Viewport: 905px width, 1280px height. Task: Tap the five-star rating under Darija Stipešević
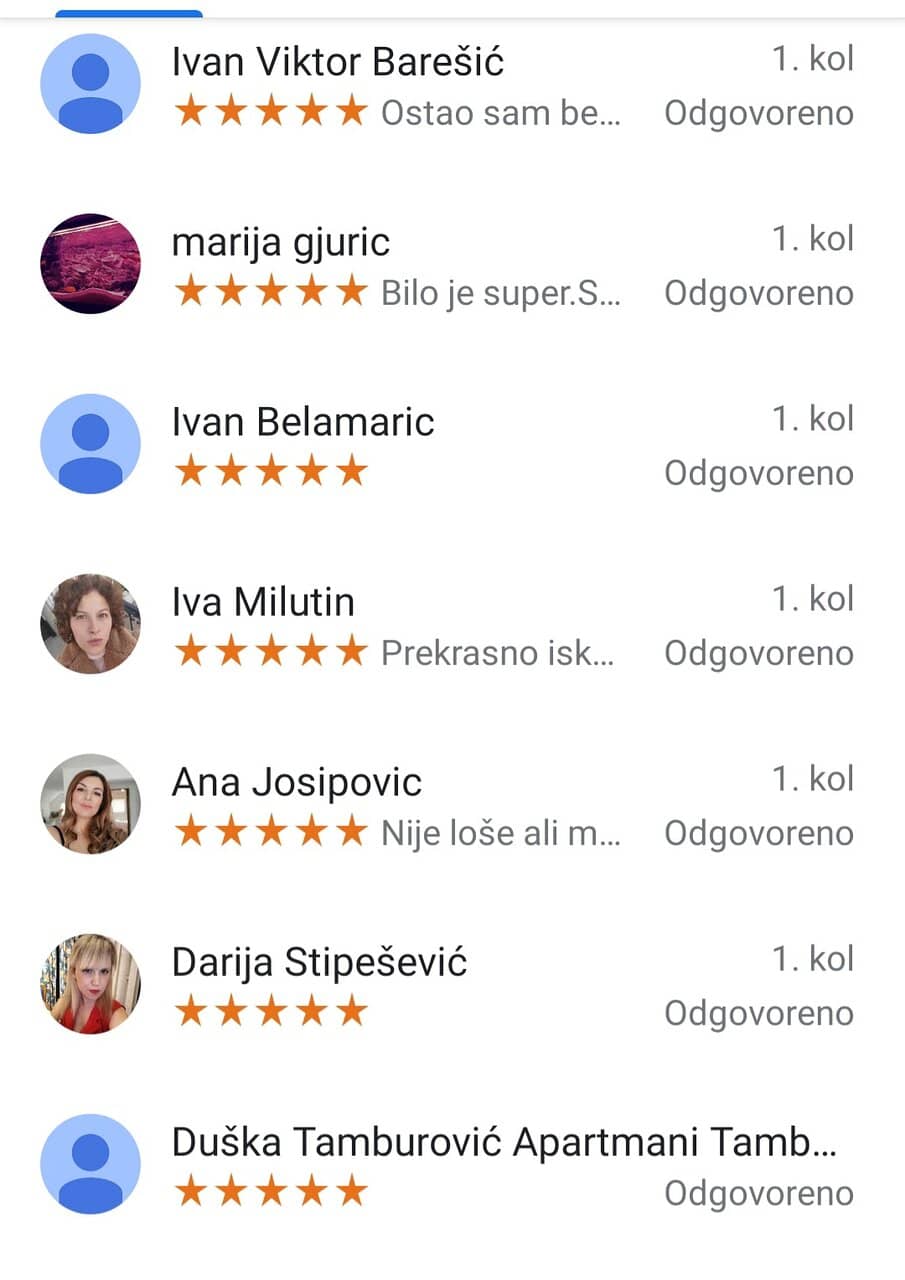[x=271, y=1012]
